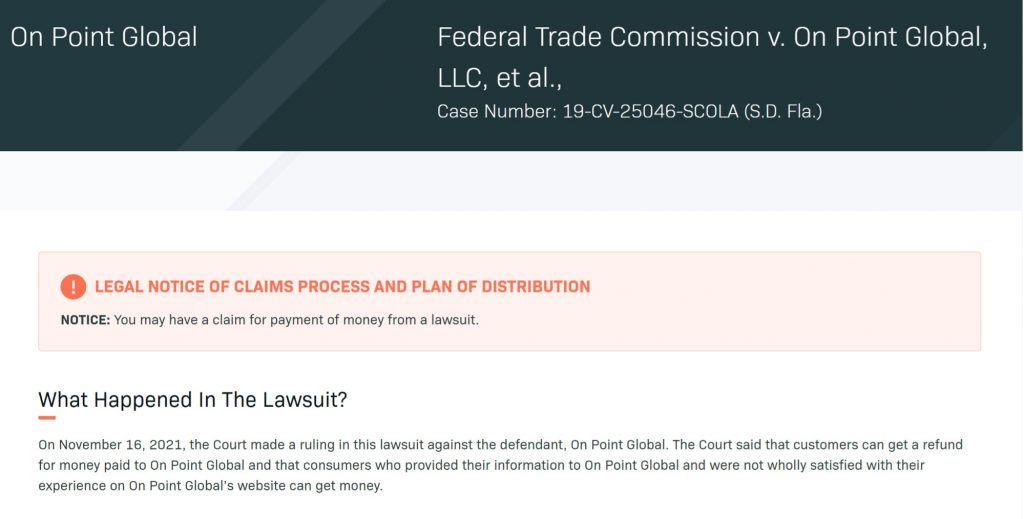Select the 'Case Number:' label
Image resolution: width=1024 pixels, height=519 pixels.
[x=496, y=111]
